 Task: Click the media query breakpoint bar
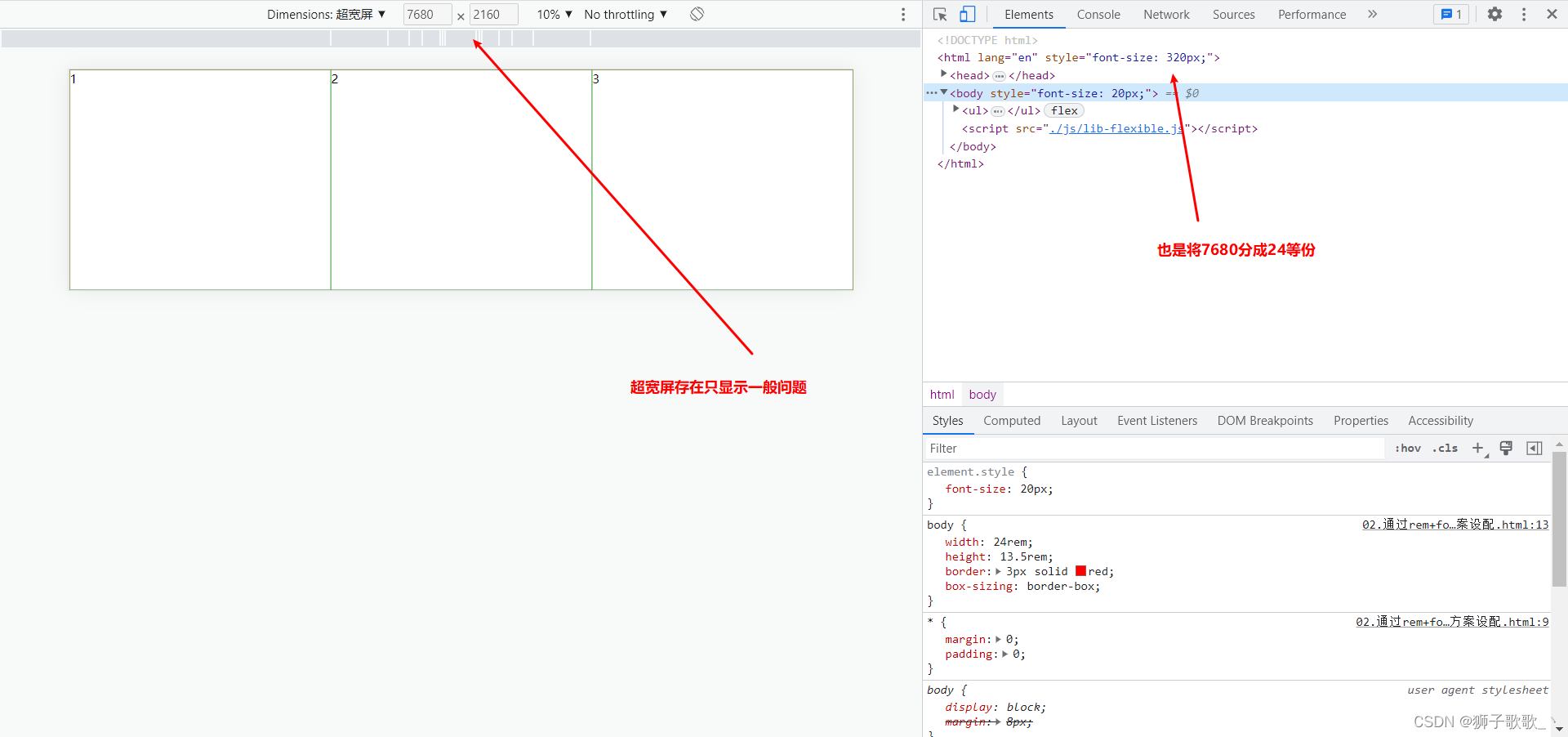coord(461,38)
